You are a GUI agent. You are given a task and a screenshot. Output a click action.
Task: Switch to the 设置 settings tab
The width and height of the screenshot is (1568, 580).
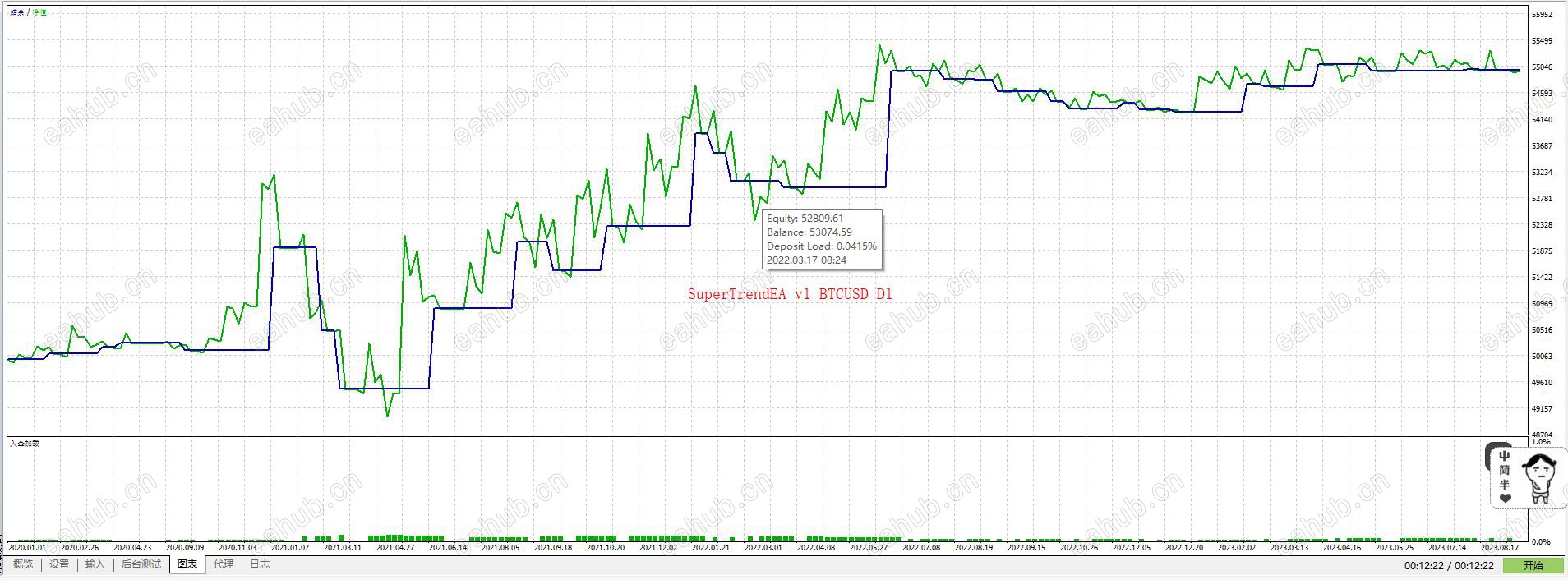click(x=59, y=564)
